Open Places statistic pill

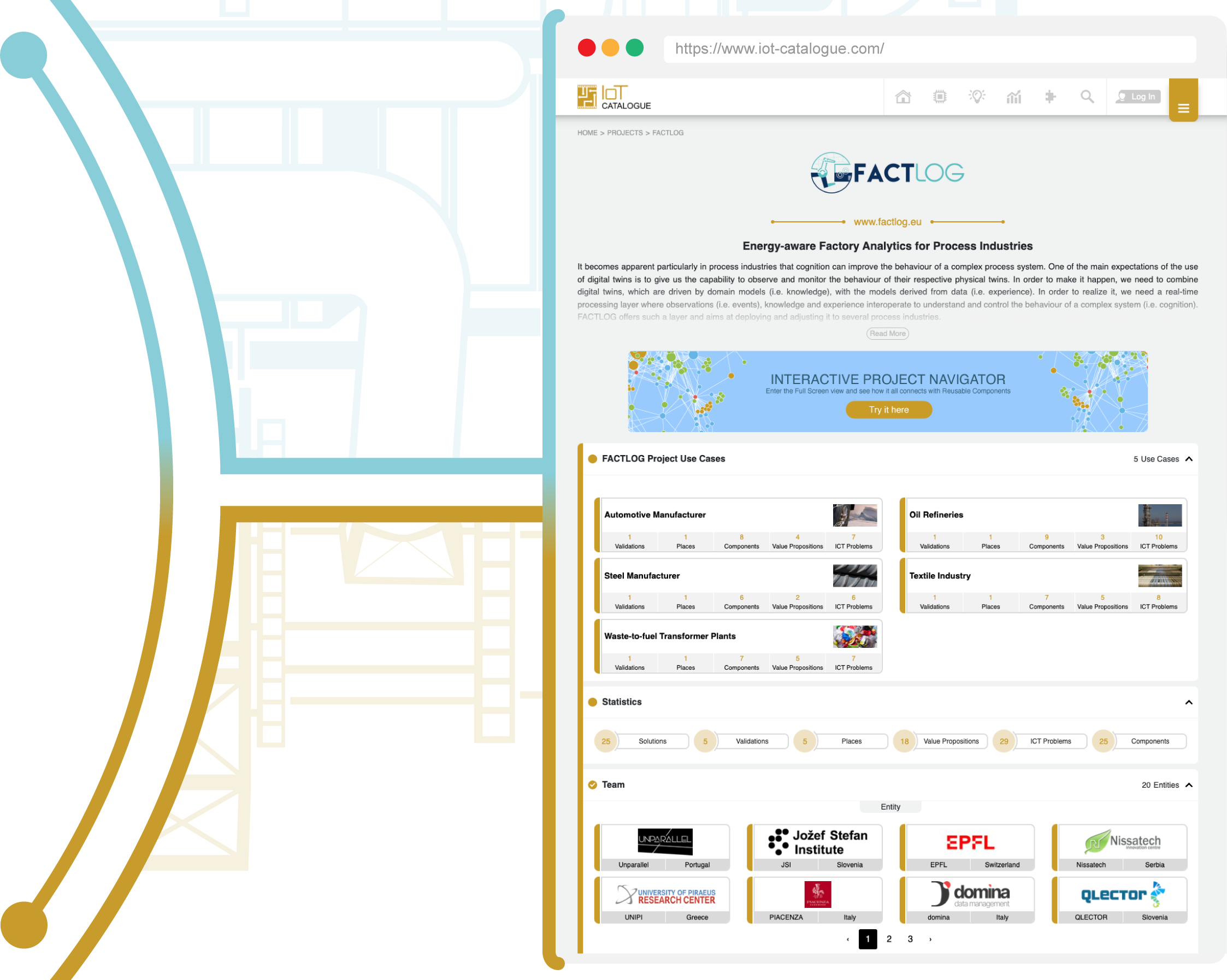841,741
